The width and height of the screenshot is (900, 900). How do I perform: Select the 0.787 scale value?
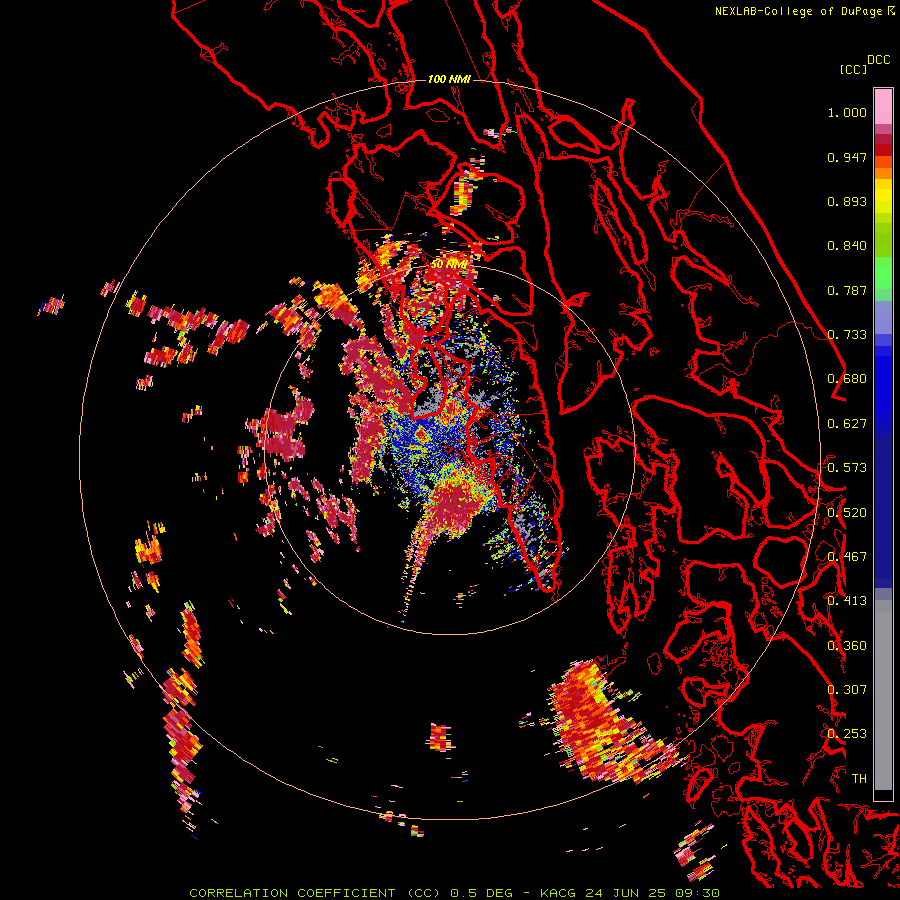click(847, 290)
